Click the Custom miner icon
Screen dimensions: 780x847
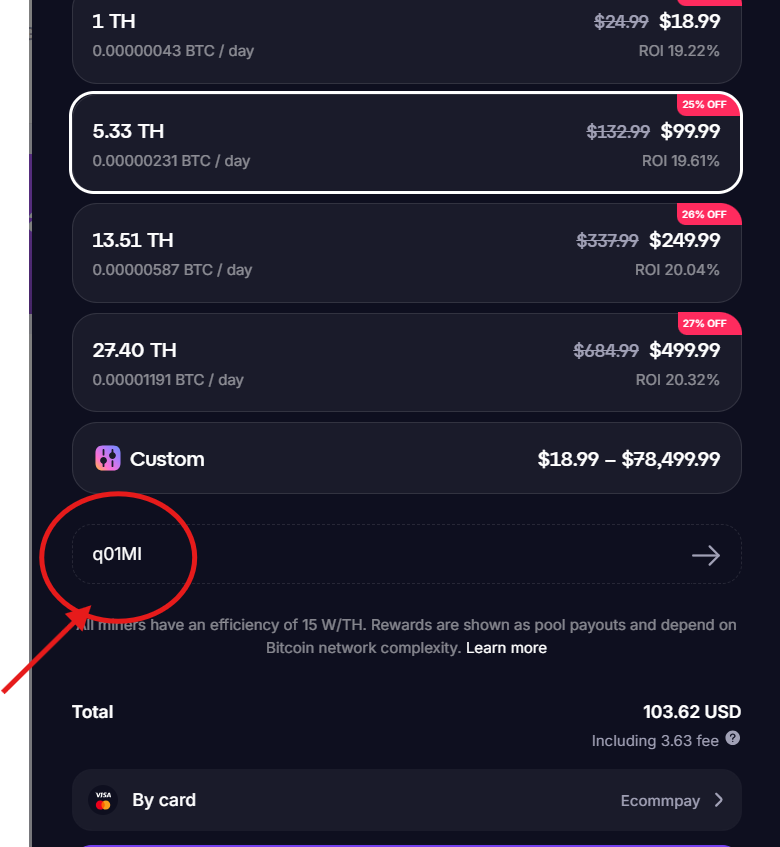108,458
